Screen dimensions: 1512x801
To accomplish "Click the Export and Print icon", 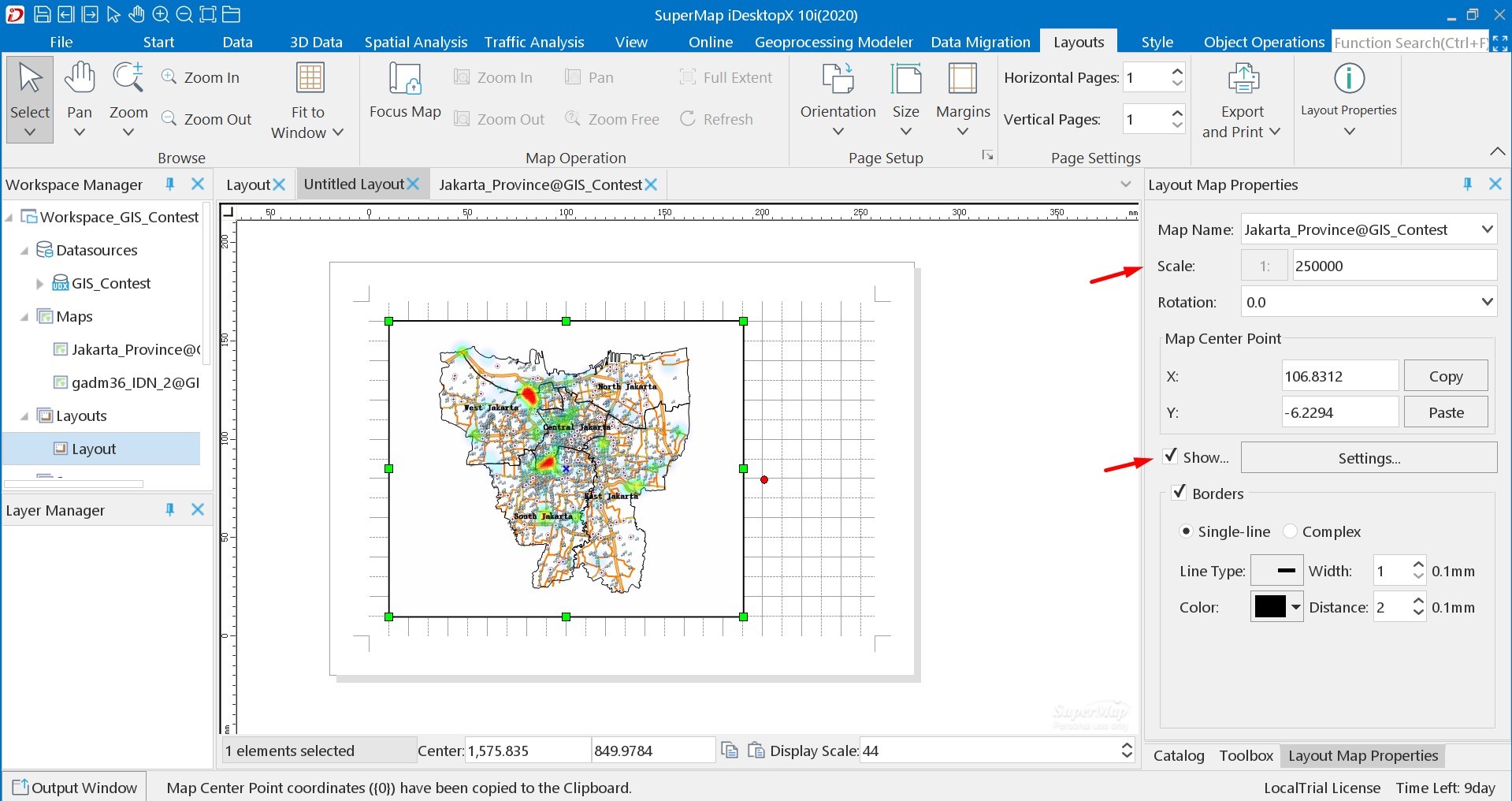I will click(1243, 79).
